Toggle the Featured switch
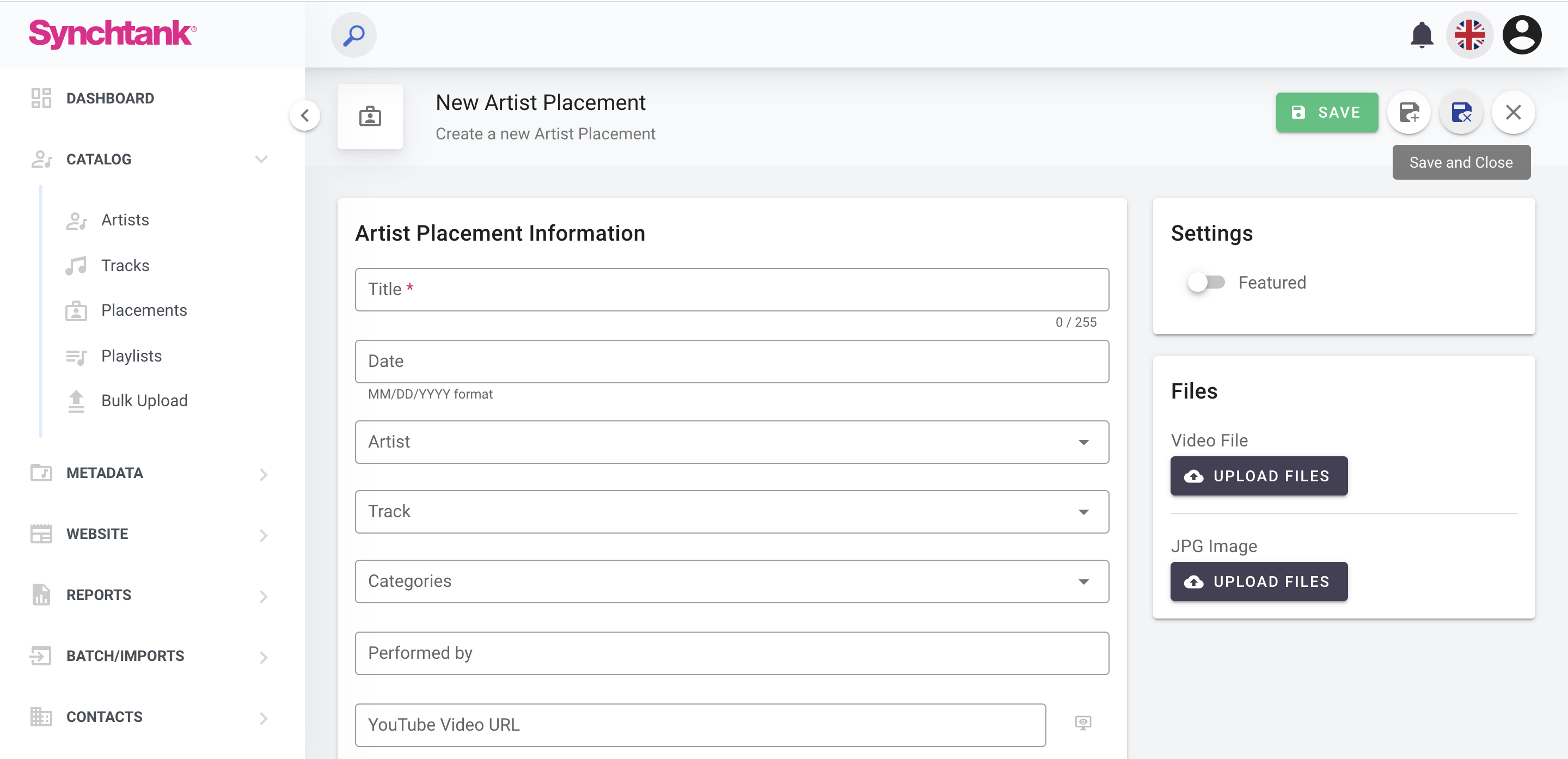Screen dimensions: 1568x759 click(1206, 283)
